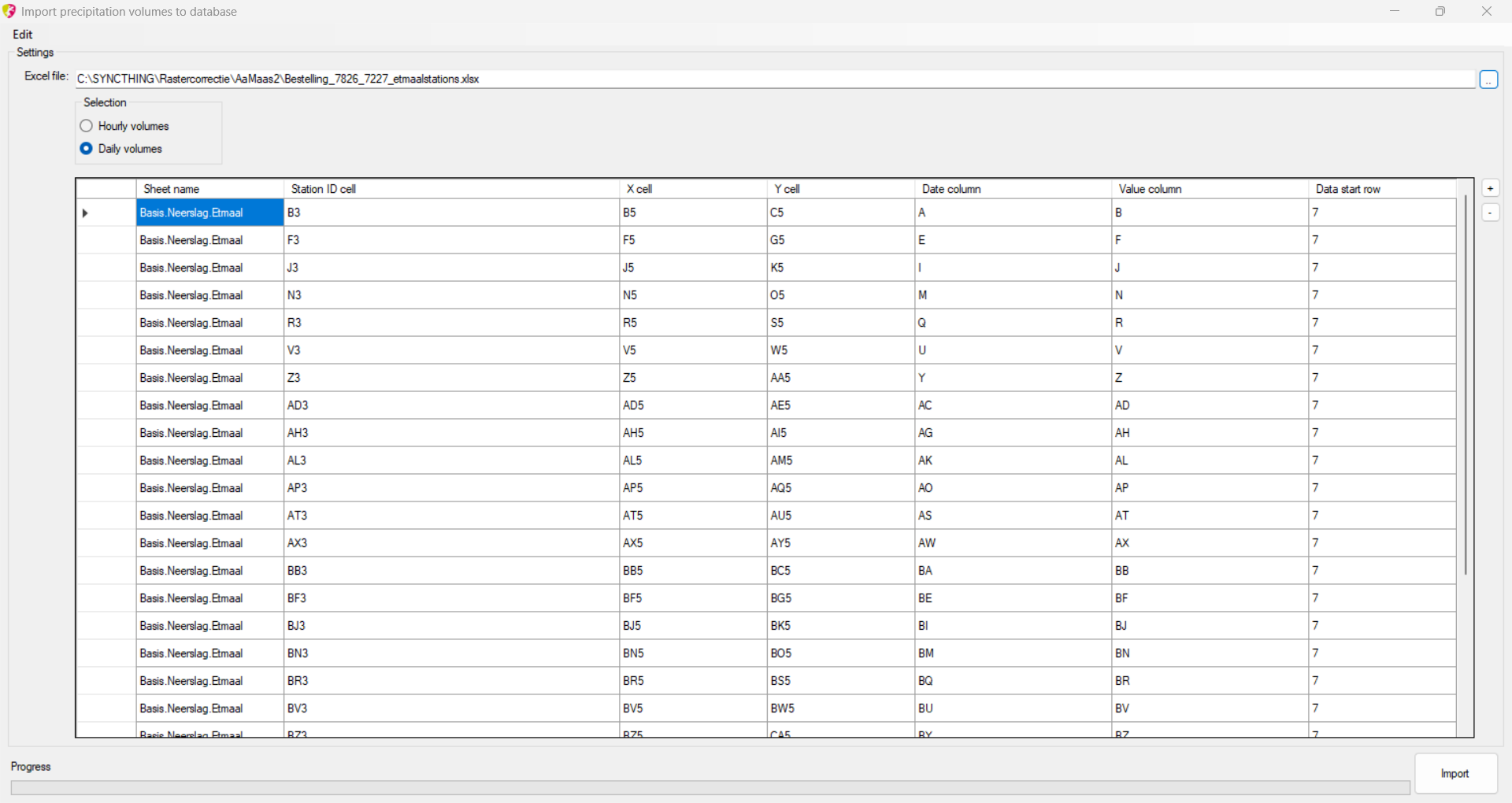Screen dimensions: 1512x803
Task: Click the add row plus button
Action: (1490, 189)
